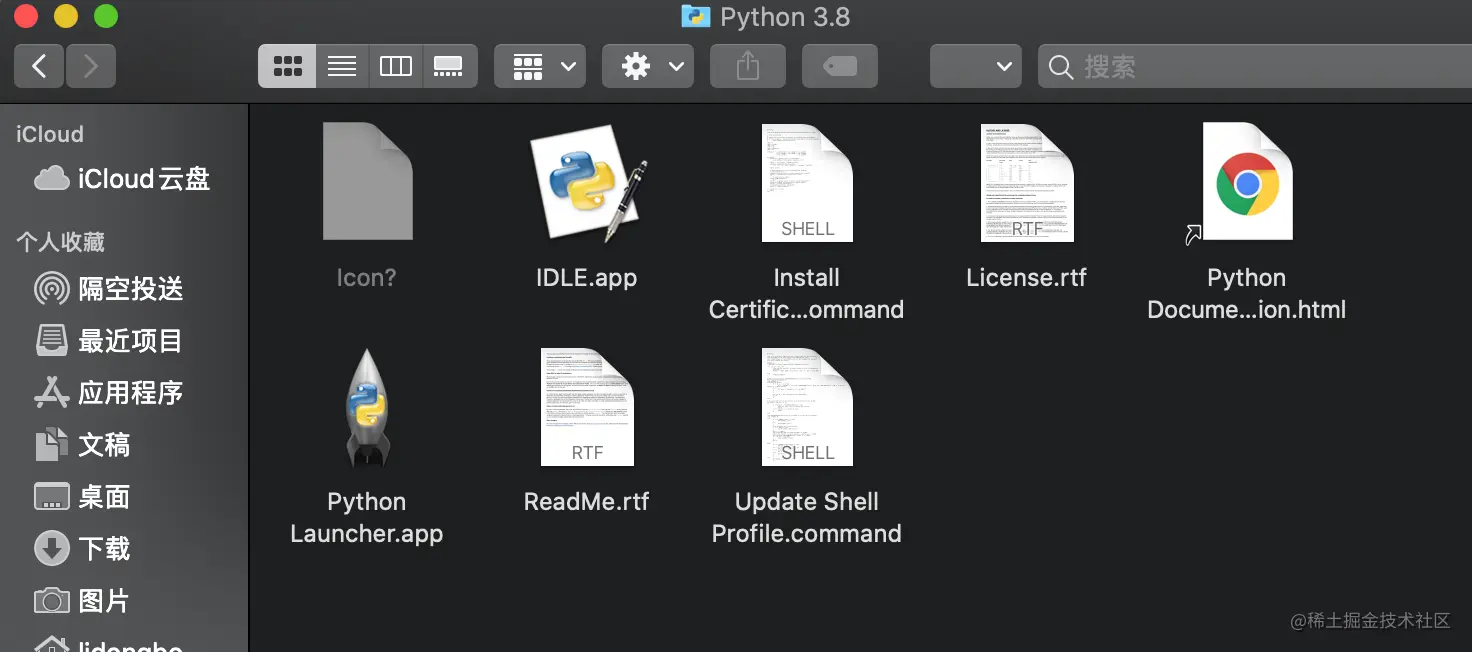The height and width of the screenshot is (652, 1472).
Task: Select the Install Certificates.command shell file icon
Action: [x=807, y=183]
